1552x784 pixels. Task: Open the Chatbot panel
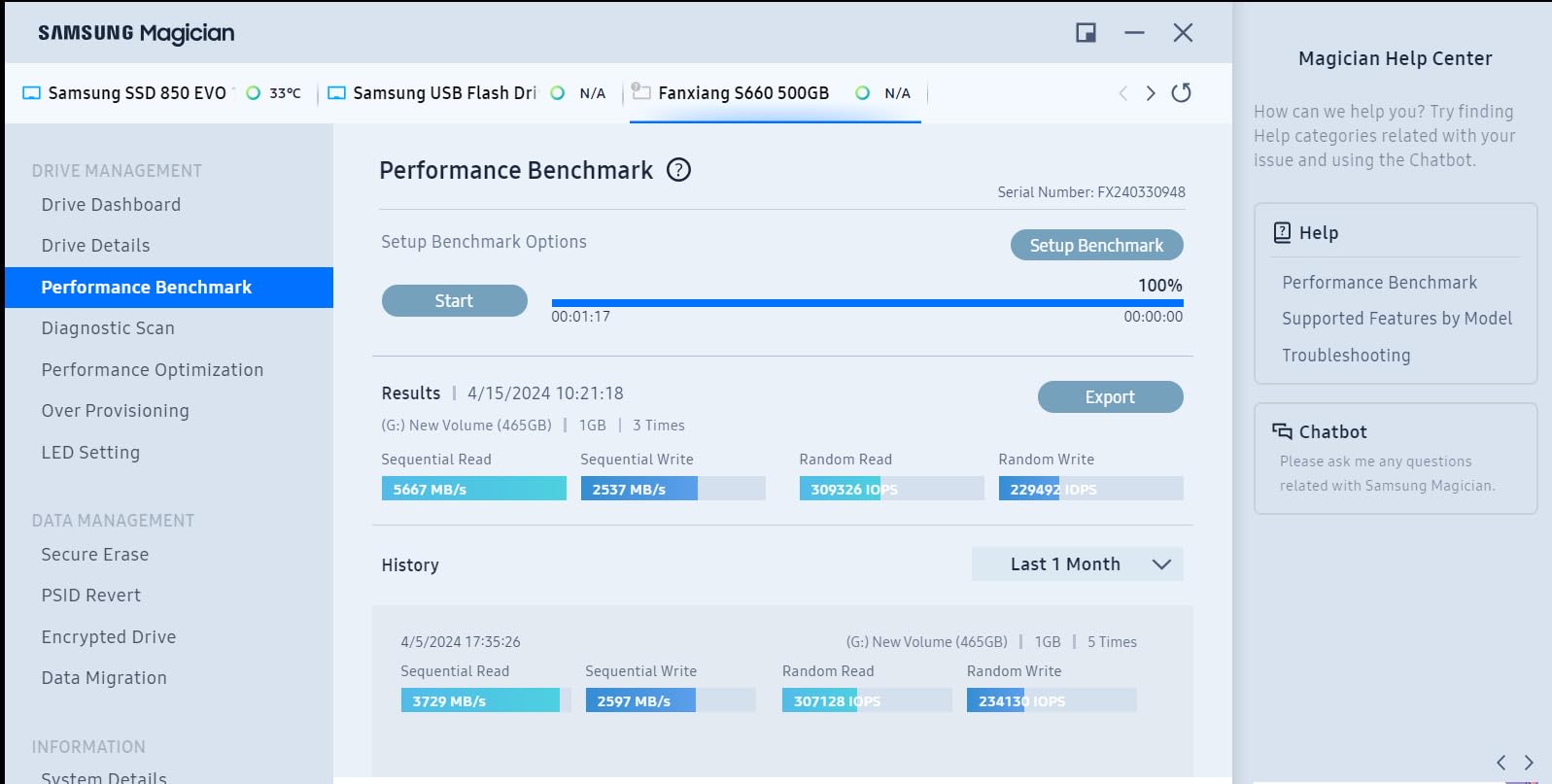coord(1396,459)
